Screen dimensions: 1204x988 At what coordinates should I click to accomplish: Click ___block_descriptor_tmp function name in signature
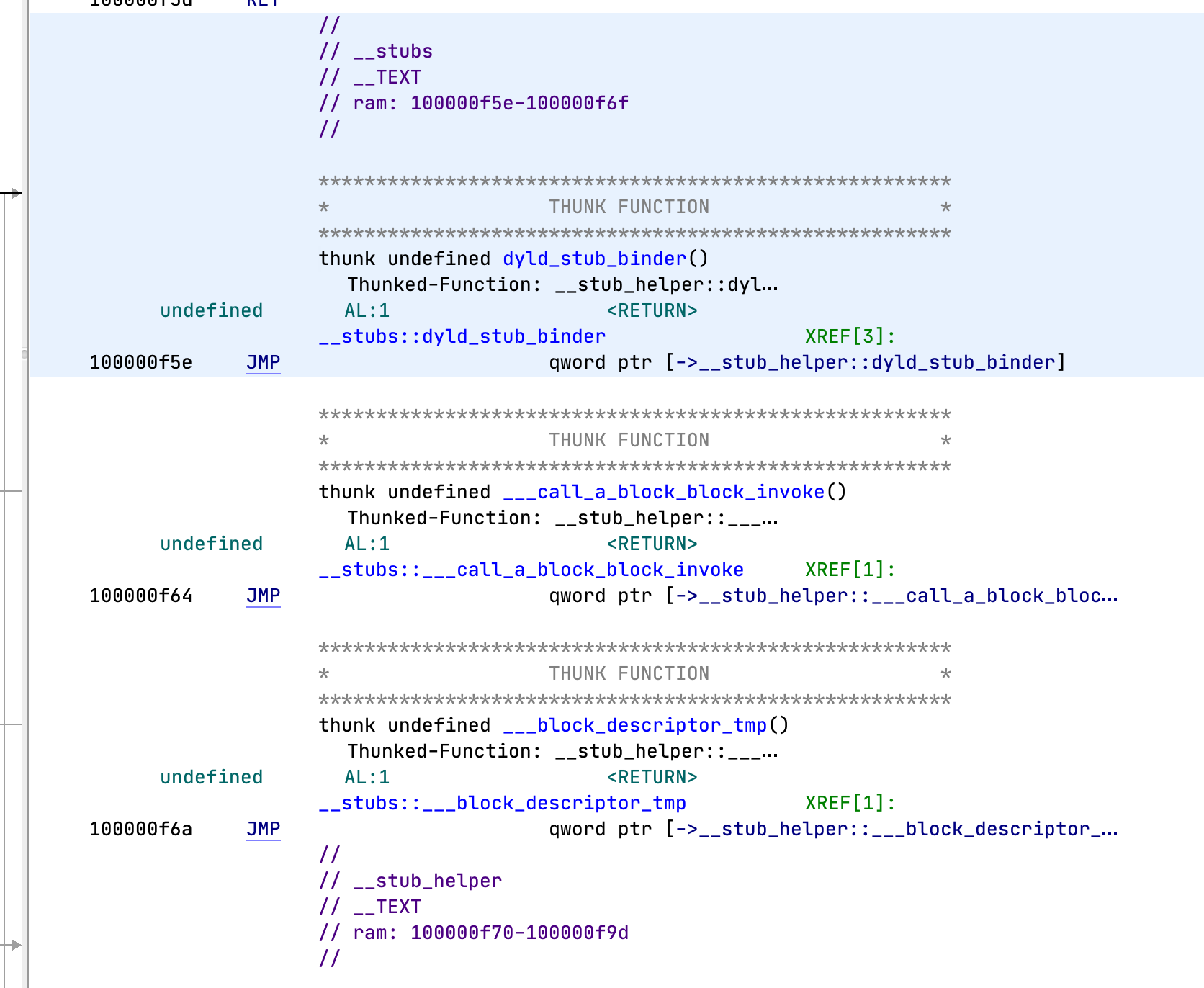(x=634, y=725)
